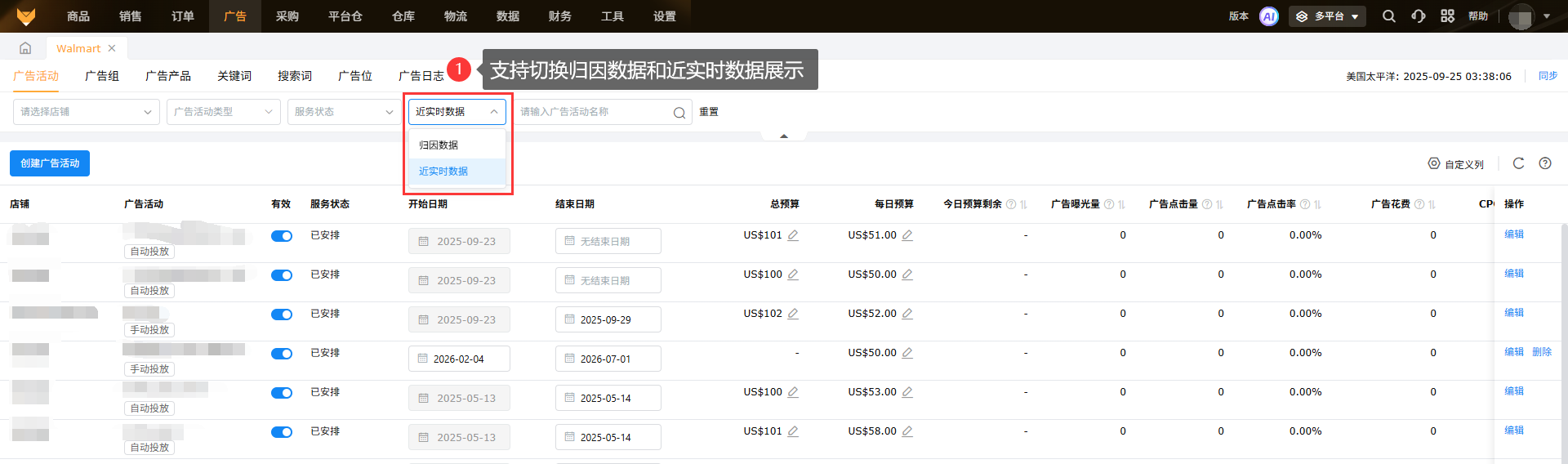Click 删除 link in 2026-02-04 row

tap(1542, 352)
